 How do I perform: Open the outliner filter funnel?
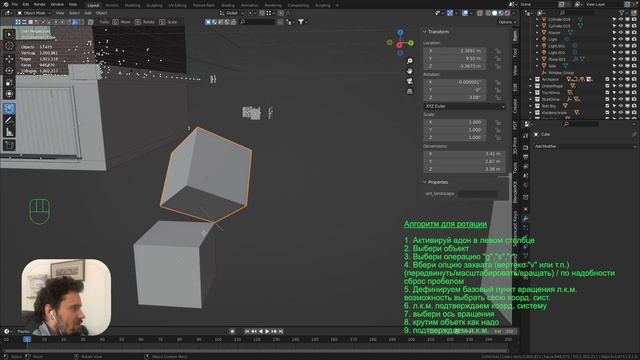[x=622, y=13]
